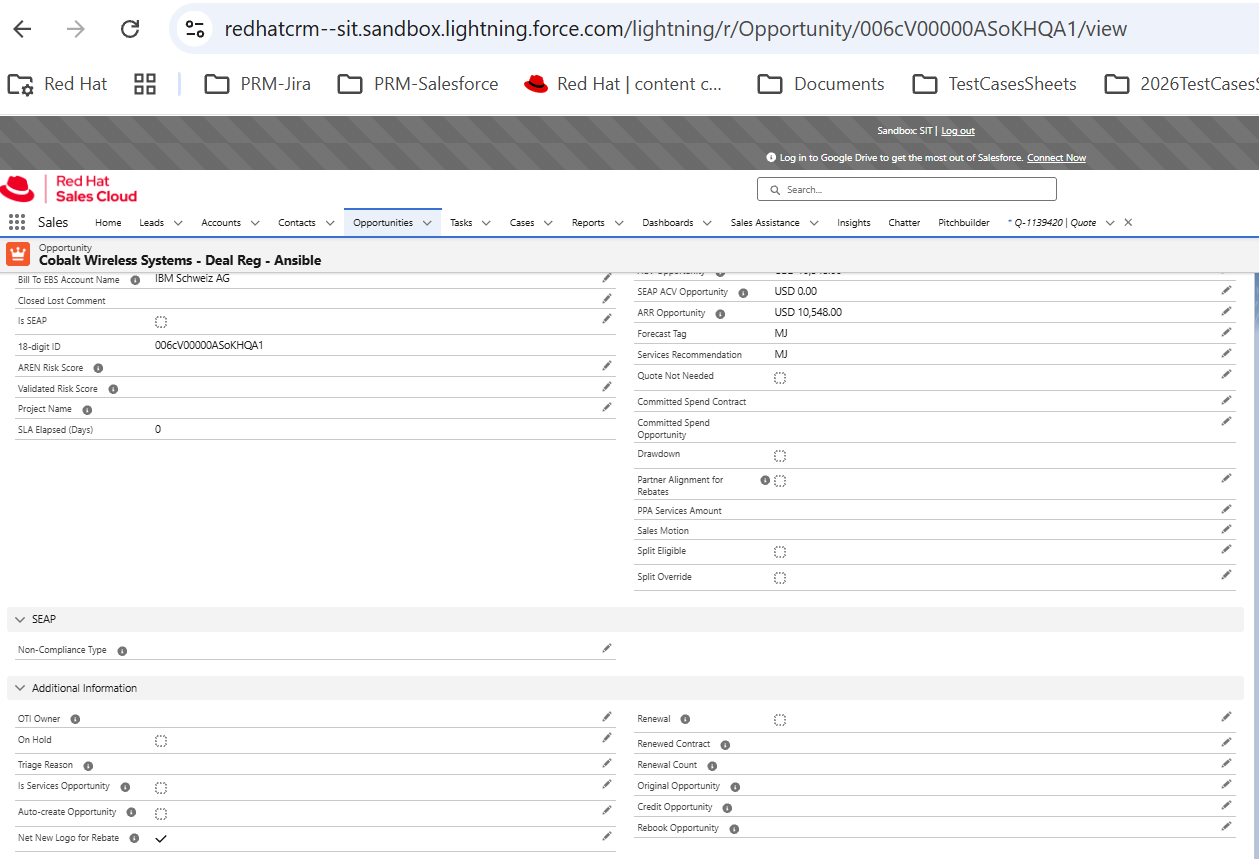
Task: Collapse the Additional Information section
Action: click(x=19, y=688)
